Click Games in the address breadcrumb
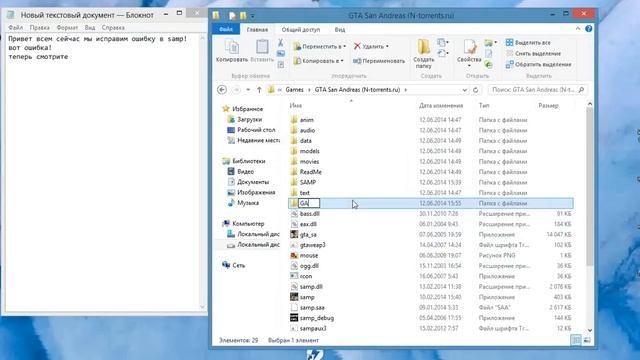640x360 pixels. click(294, 89)
